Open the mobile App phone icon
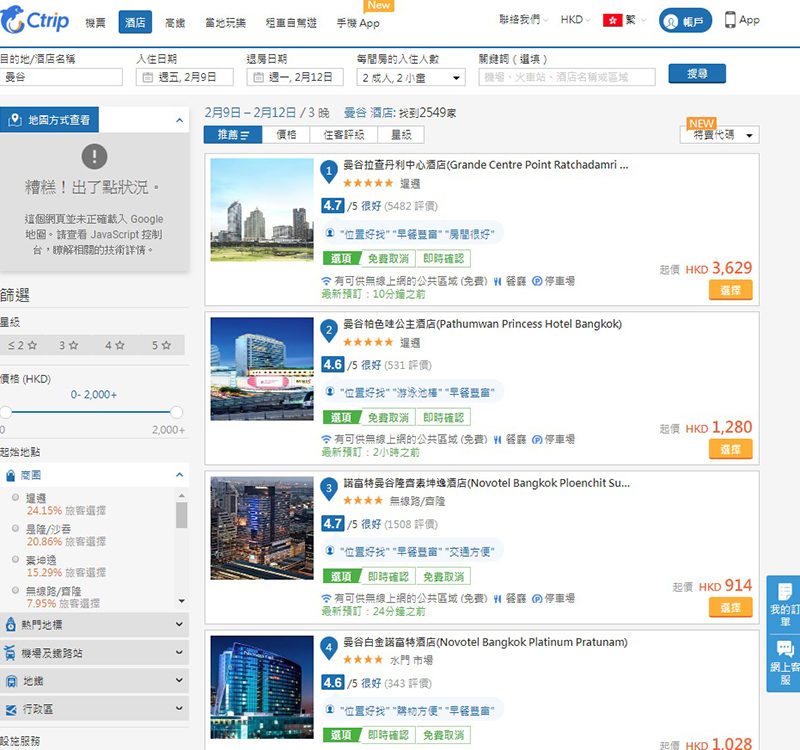800x750 pixels. pos(730,20)
